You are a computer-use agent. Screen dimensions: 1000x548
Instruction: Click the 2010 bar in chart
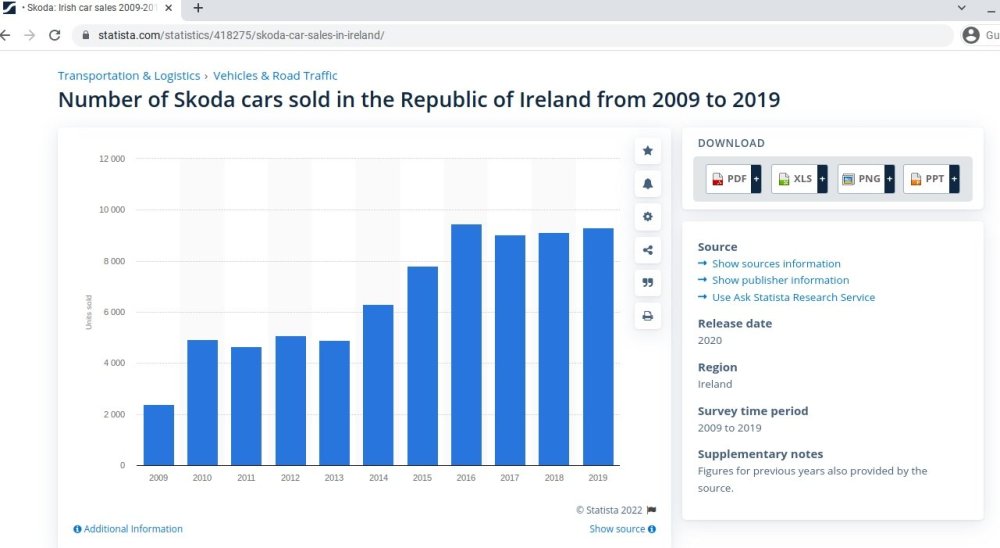coord(202,403)
